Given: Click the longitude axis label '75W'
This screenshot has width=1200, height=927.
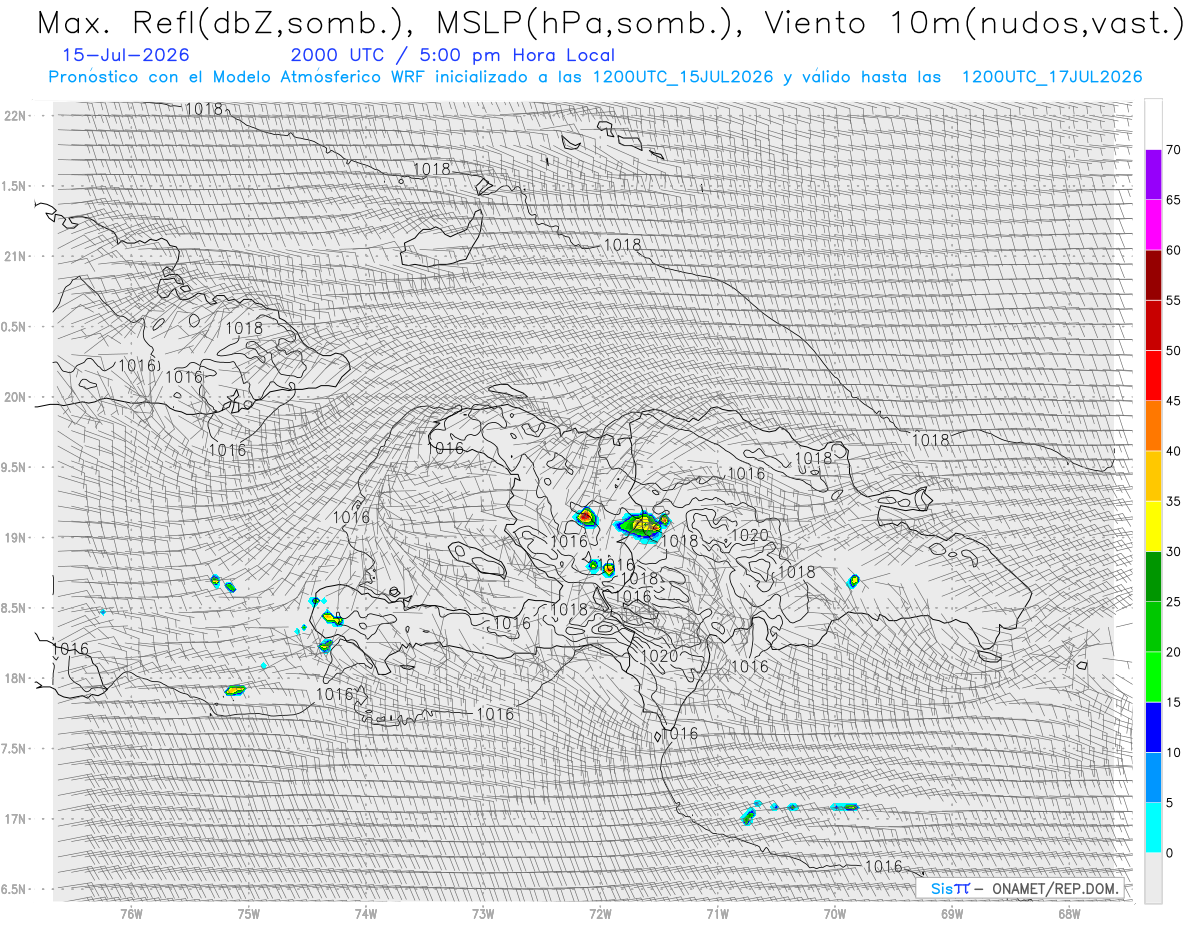Looking at the screenshot, I should [x=249, y=914].
